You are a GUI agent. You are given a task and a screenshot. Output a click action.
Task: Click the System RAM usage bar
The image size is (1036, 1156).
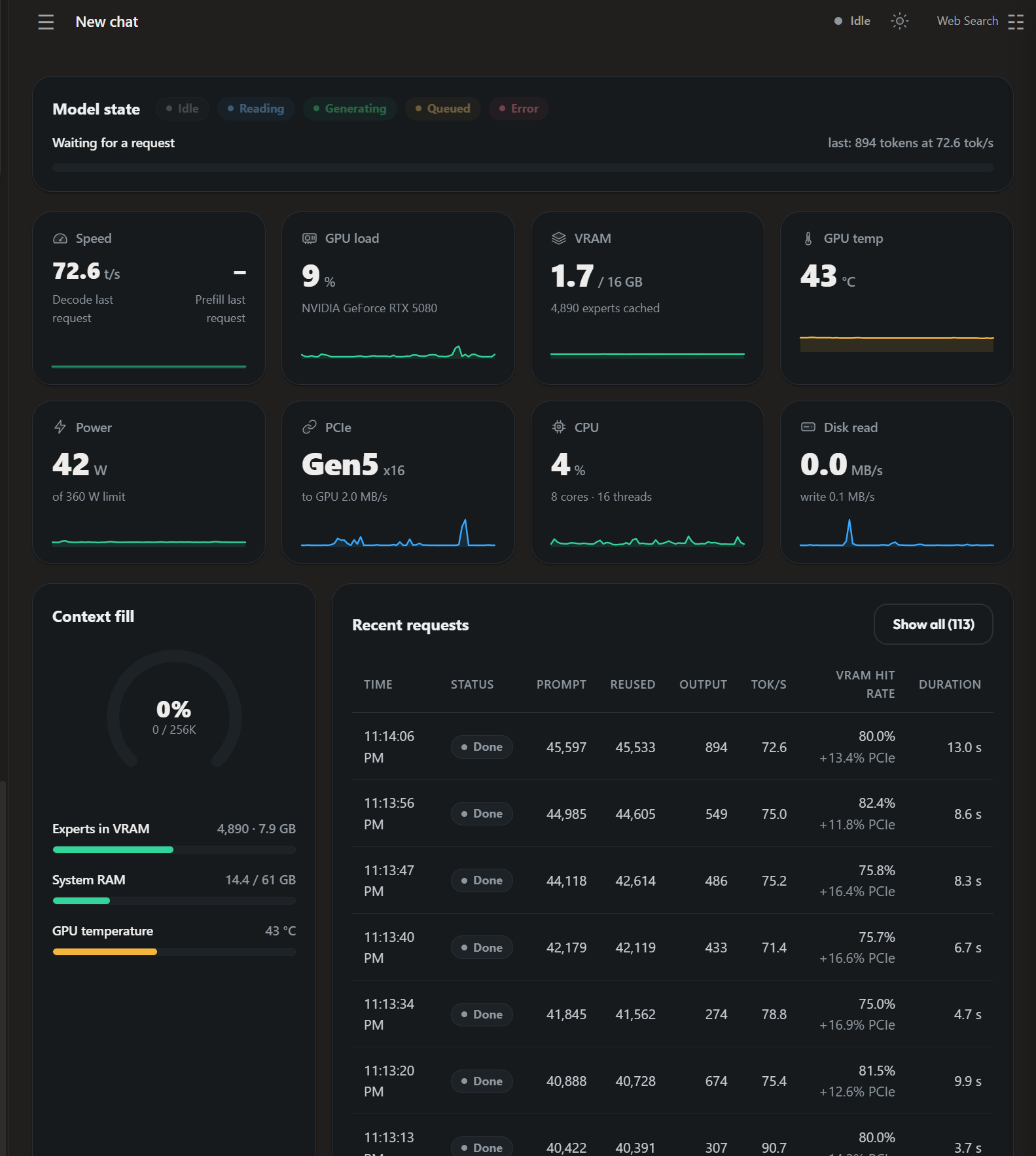pos(174,901)
